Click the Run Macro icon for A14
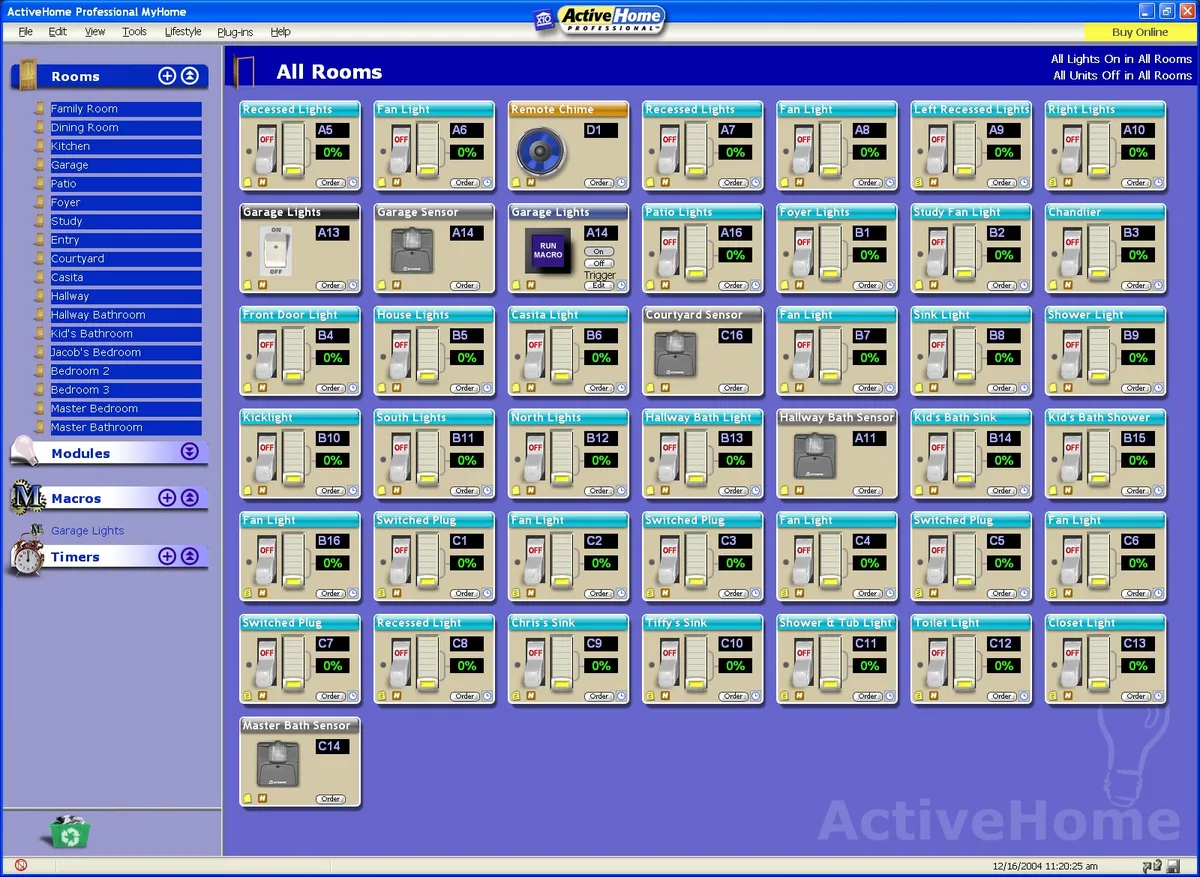 pyautogui.click(x=547, y=250)
